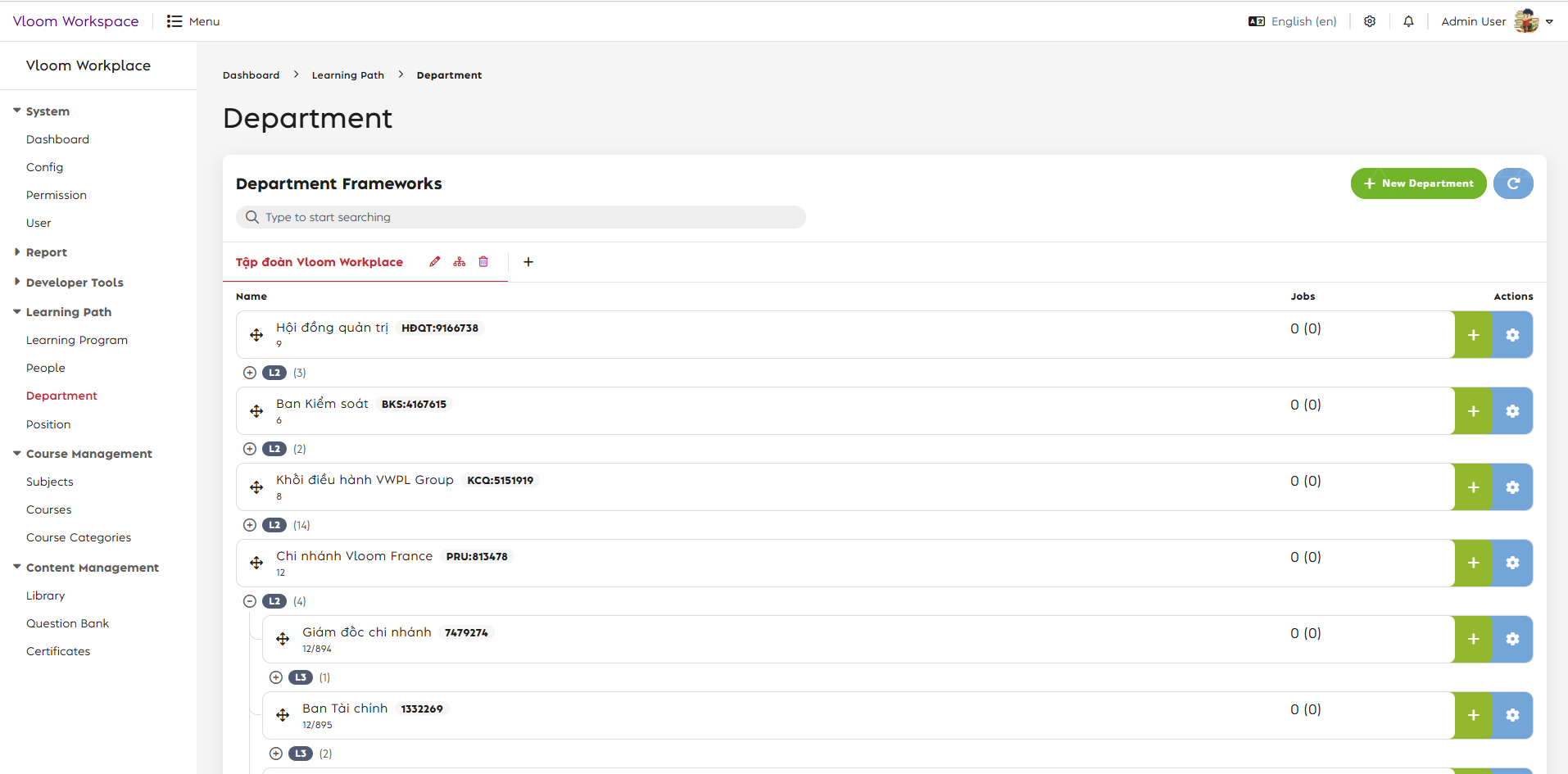
Task: Grab the move handle for Hội đồng quản trị
Action: 256,335
